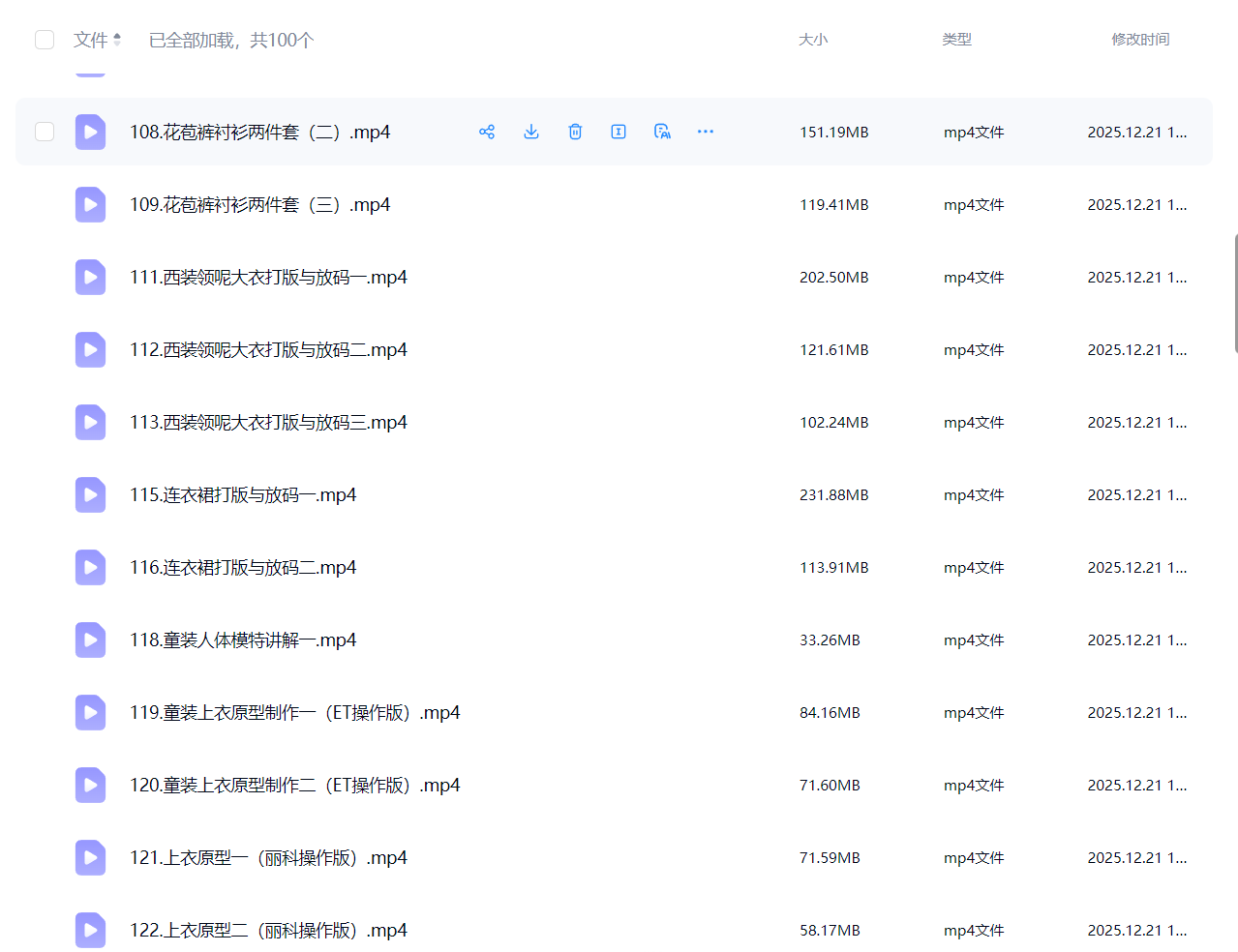Viewport: 1238px width, 952px height.
Task: Tick the select-all checkbox in the header
Action: point(45,40)
